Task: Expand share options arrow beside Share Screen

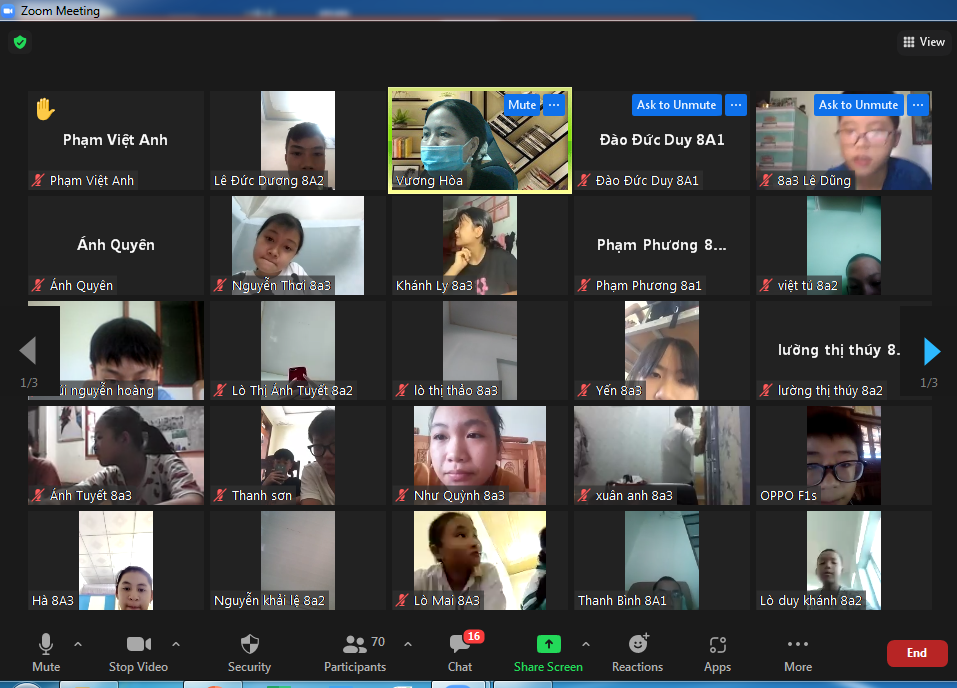Action: [586, 644]
